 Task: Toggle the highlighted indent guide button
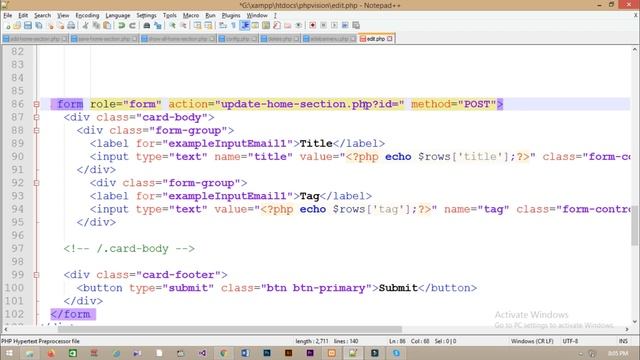244,26
